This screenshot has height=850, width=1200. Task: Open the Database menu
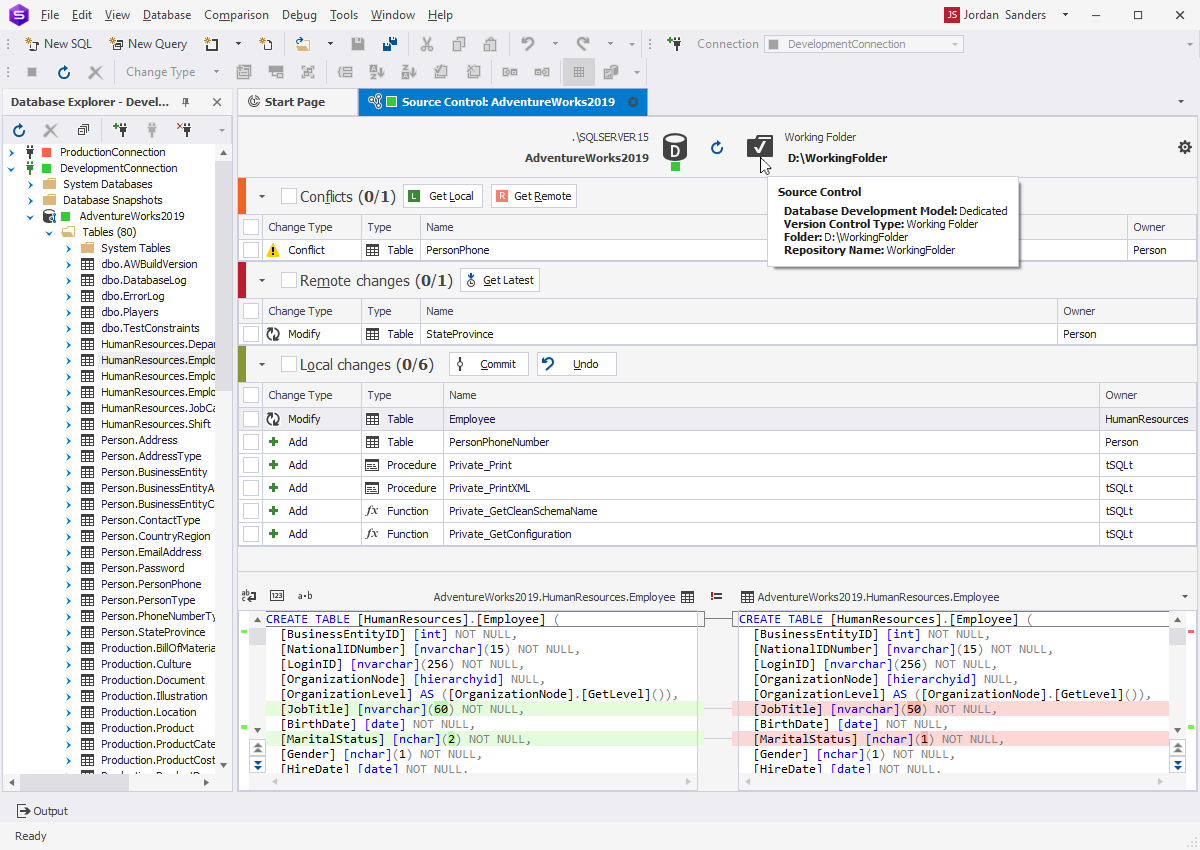167,15
